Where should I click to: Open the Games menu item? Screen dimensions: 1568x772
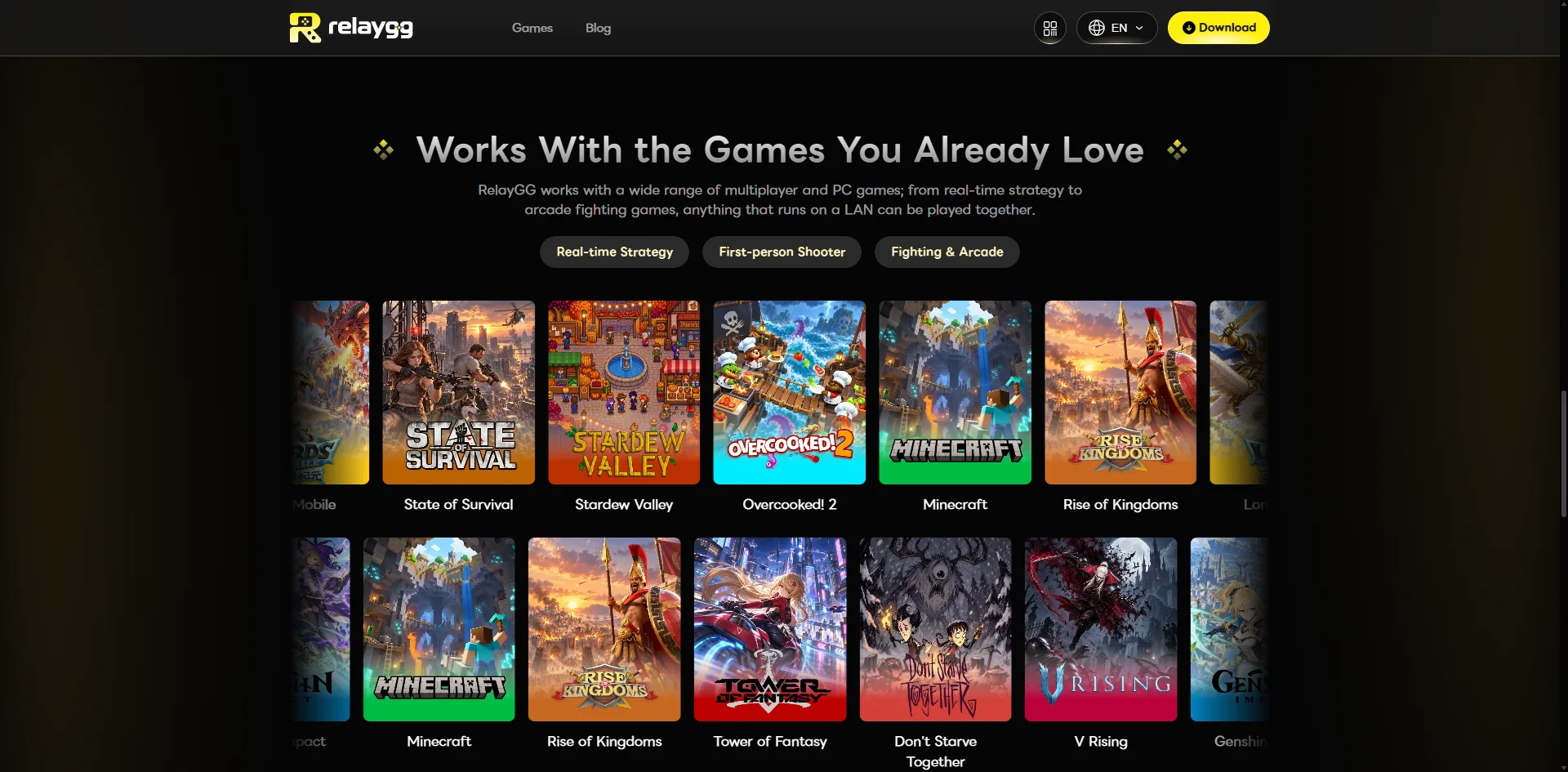[x=532, y=28]
